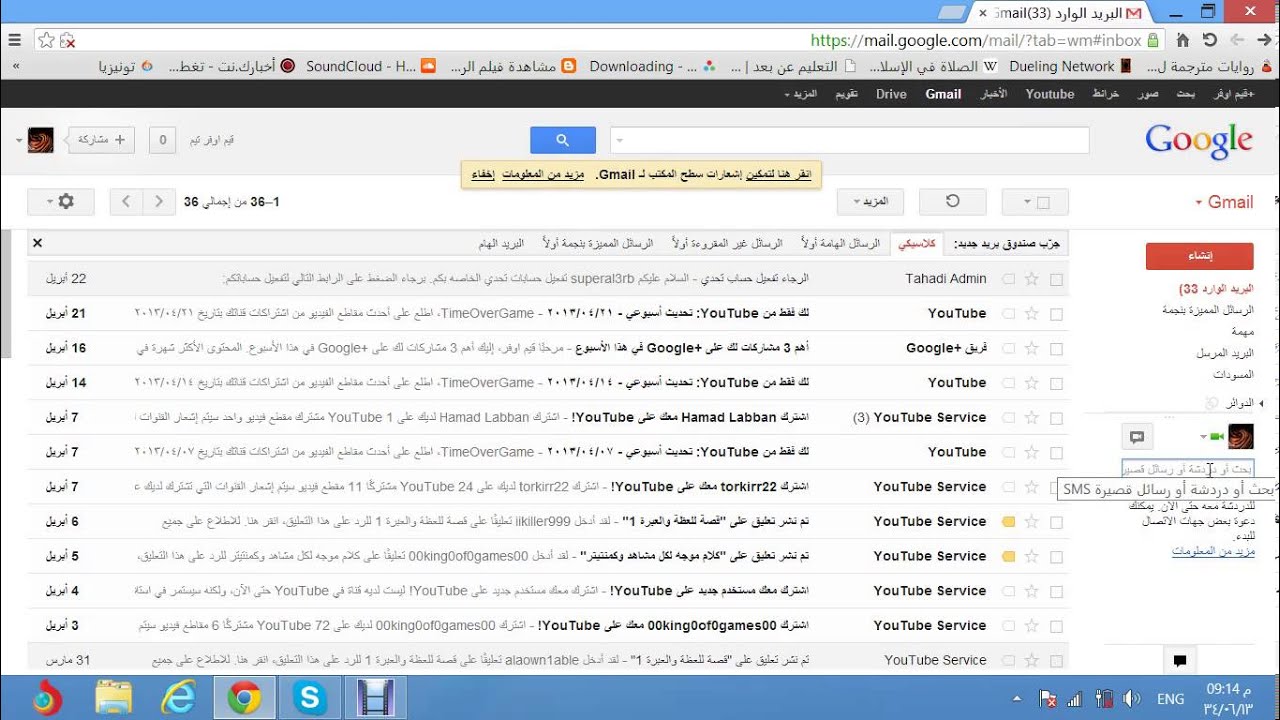The height and width of the screenshot is (720, 1280).
Task: Open the account menu arrow beside avatar
Action: (x=19, y=140)
